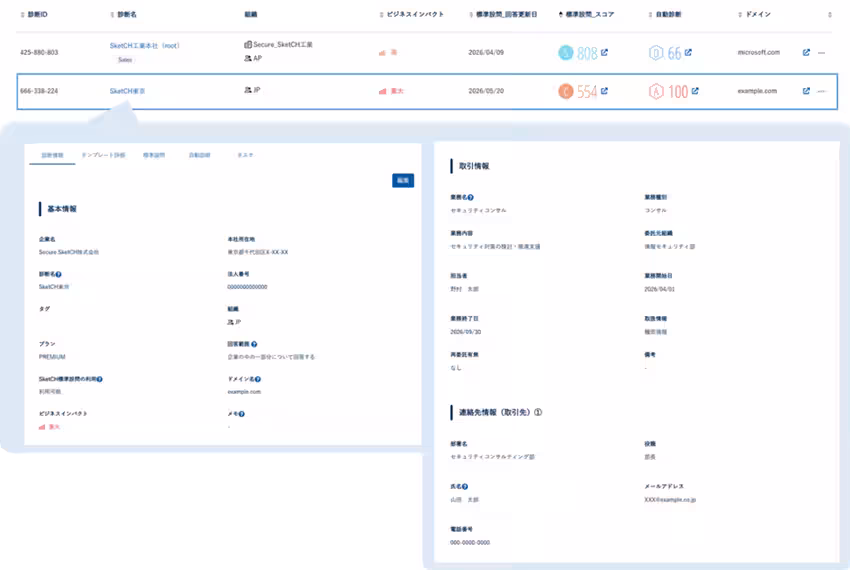Click start date 2026/04/01

[x=659, y=290]
